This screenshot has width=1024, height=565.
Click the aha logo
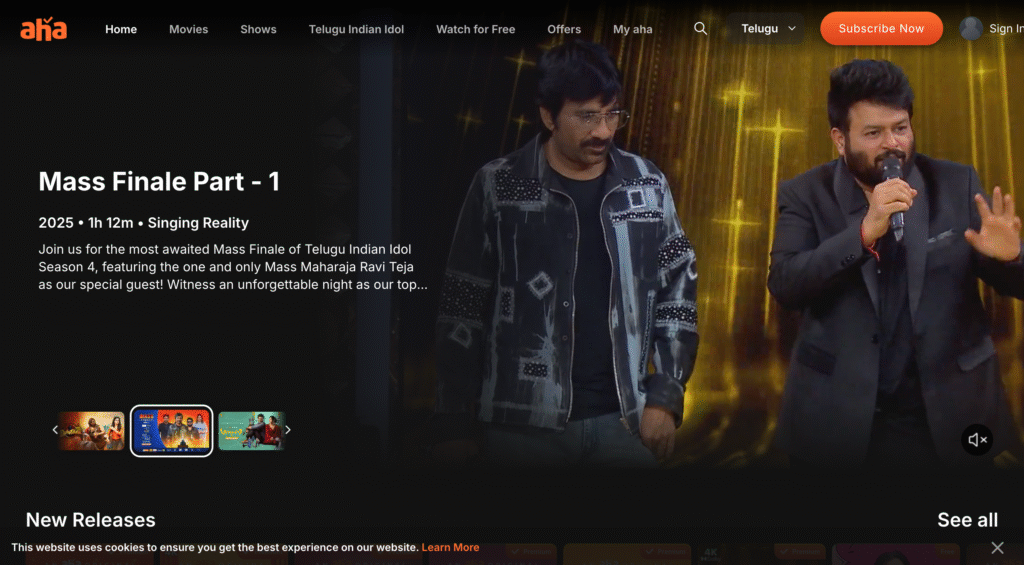44,29
